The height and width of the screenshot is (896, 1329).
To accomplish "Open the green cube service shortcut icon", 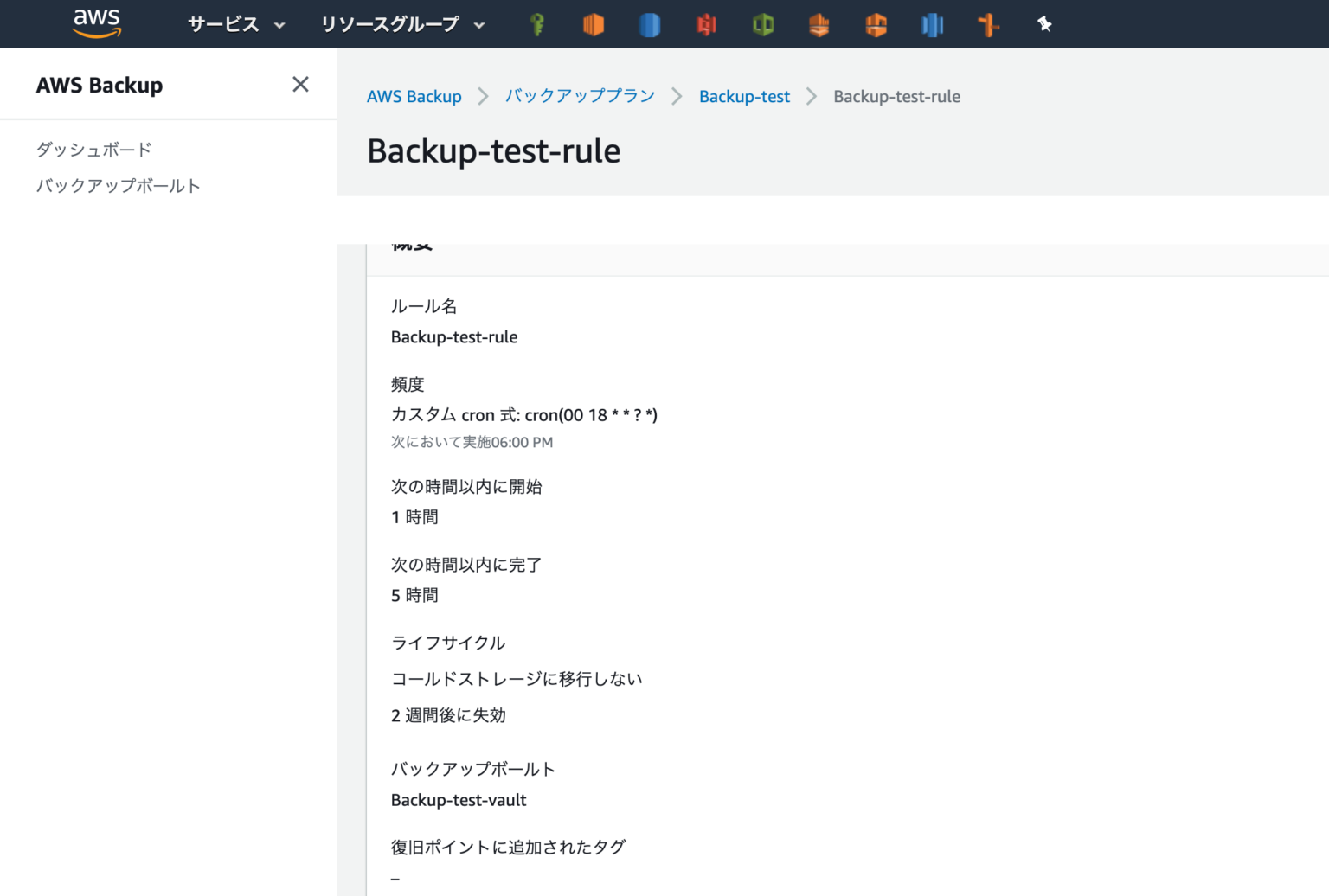I will pos(762,23).
